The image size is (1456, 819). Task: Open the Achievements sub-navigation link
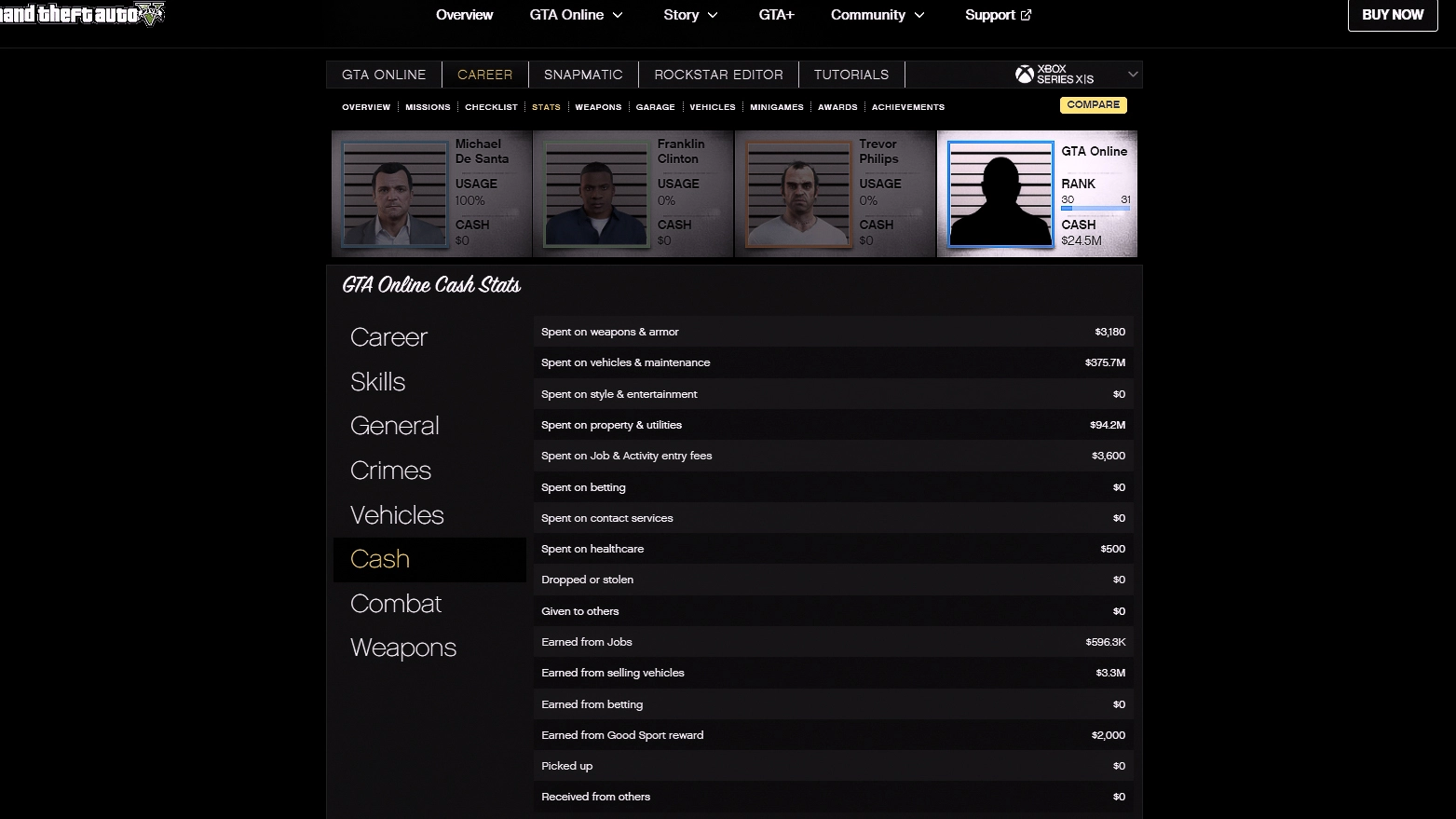point(907,107)
